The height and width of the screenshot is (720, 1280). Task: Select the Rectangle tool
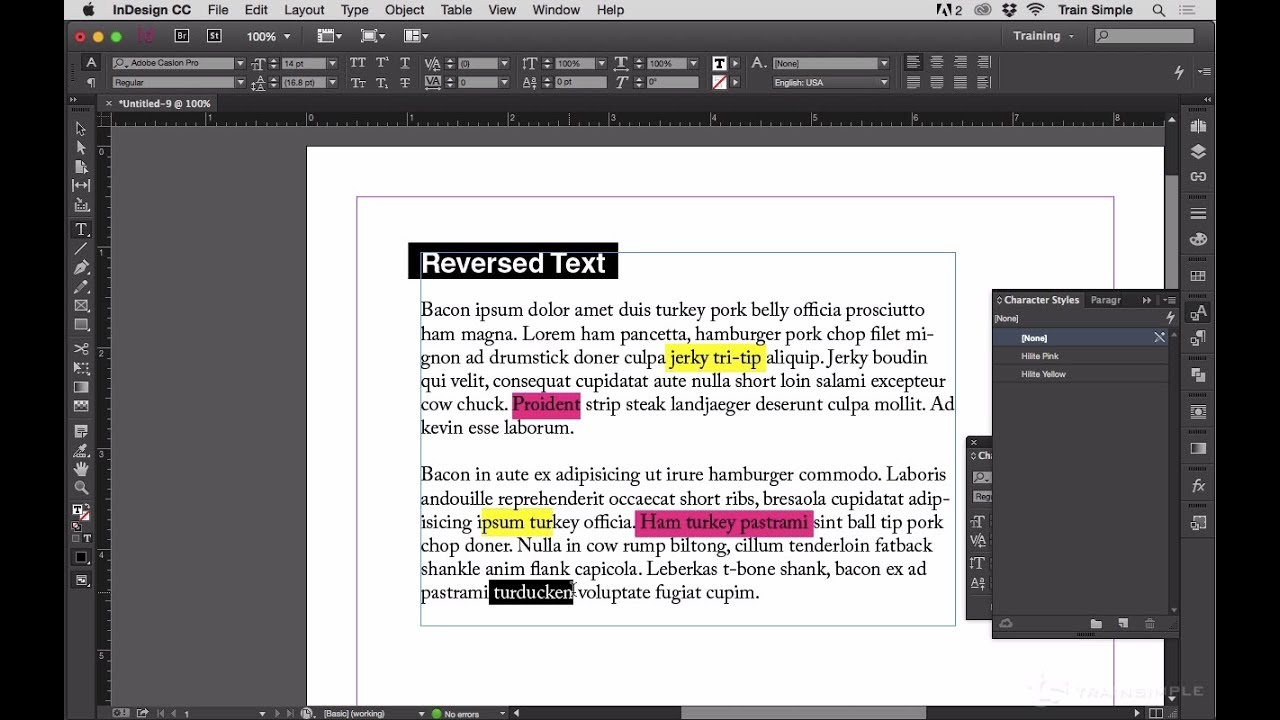(x=81, y=325)
